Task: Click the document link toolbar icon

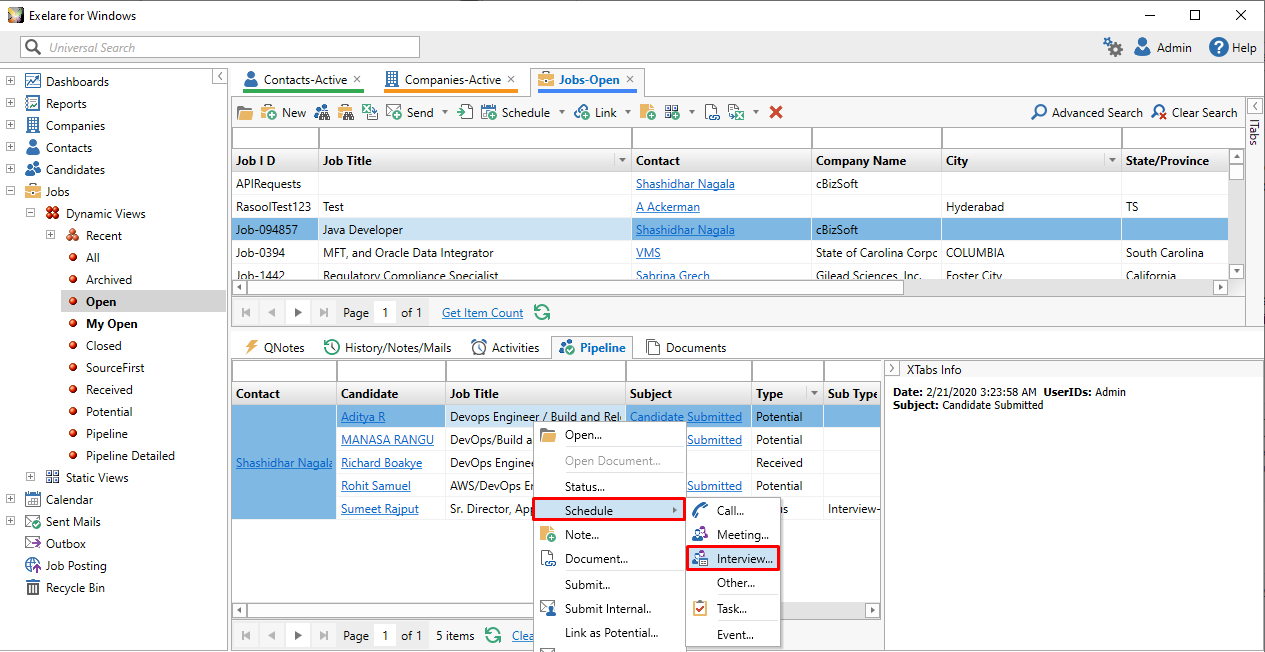Action: 711,113
